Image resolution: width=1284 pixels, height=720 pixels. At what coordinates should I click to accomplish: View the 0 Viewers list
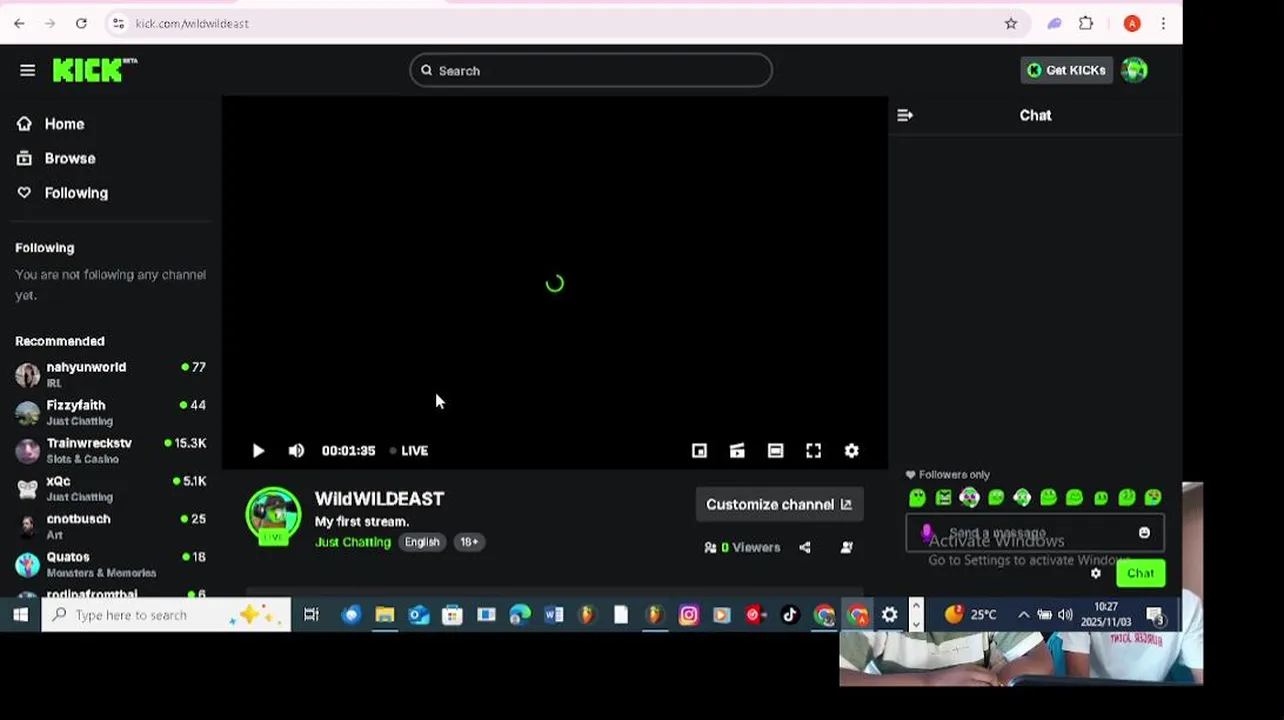point(742,547)
